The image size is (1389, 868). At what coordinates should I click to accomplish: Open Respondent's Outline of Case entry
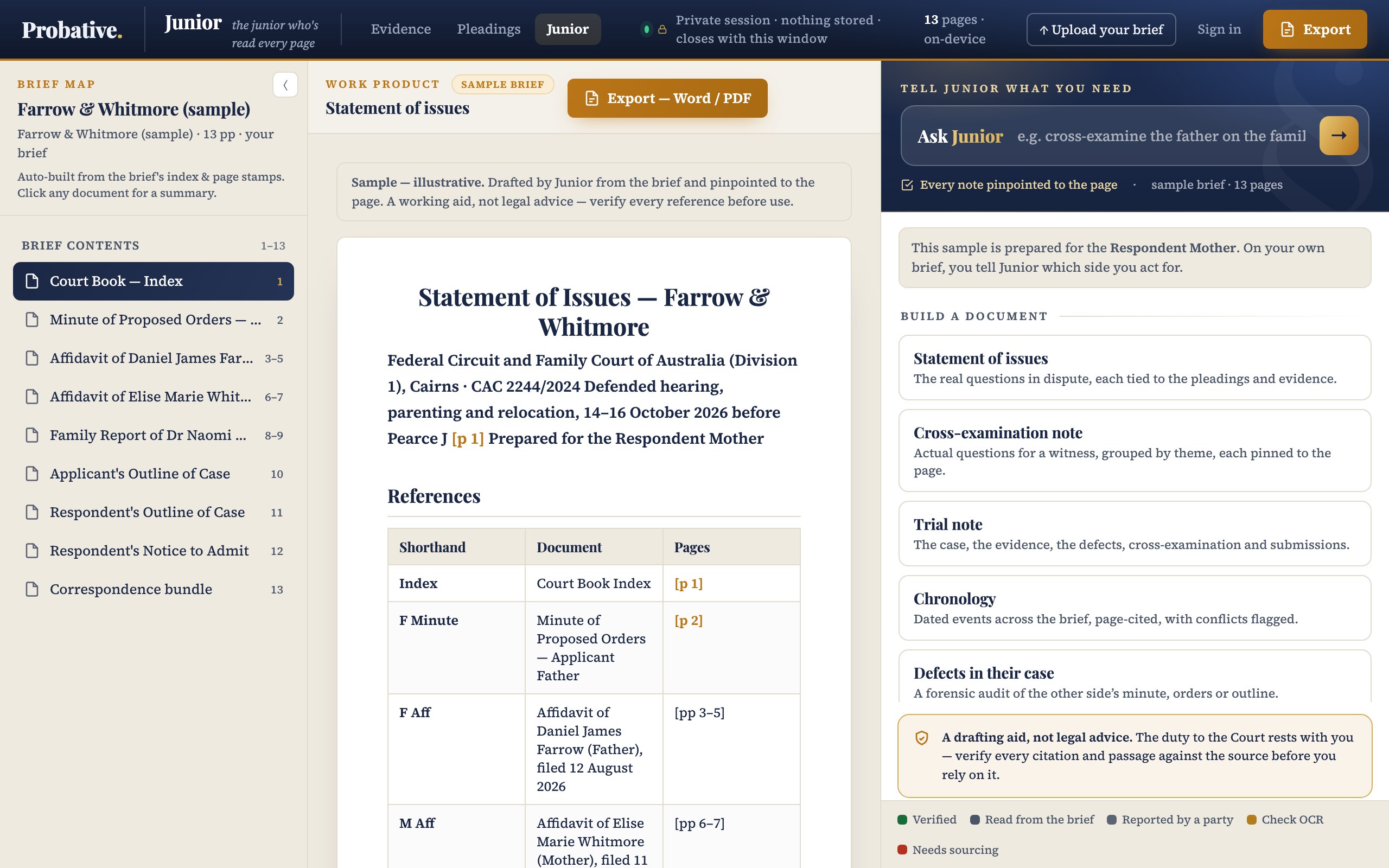point(153,512)
